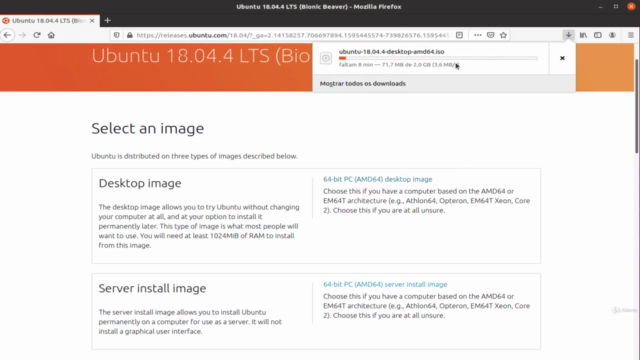Reload the current page
This screenshot has height=360, width=640.
[x=37, y=35]
